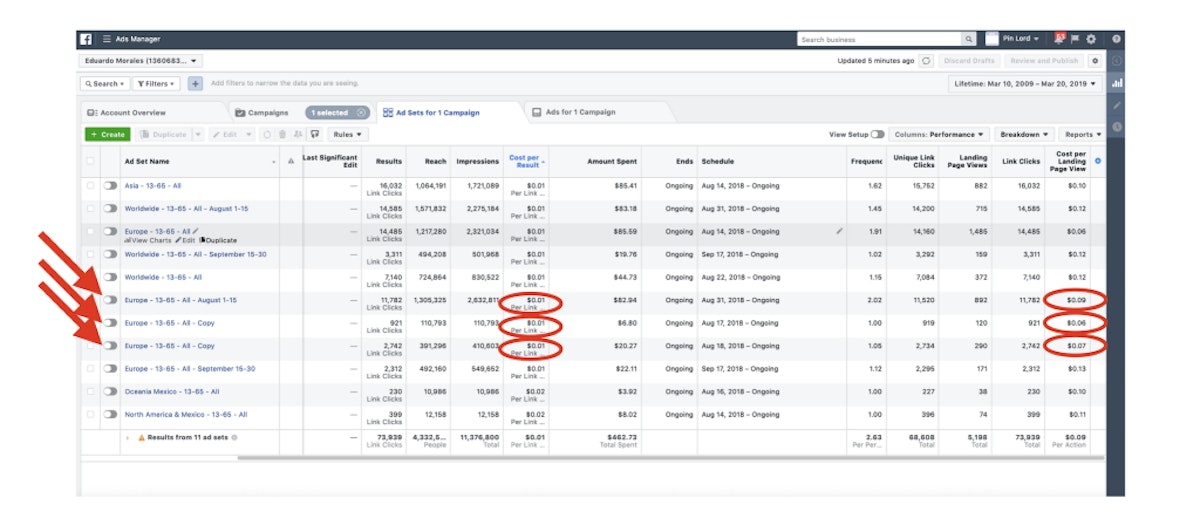Open the charts panel icon in the right sidebar

(x=1117, y=83)
